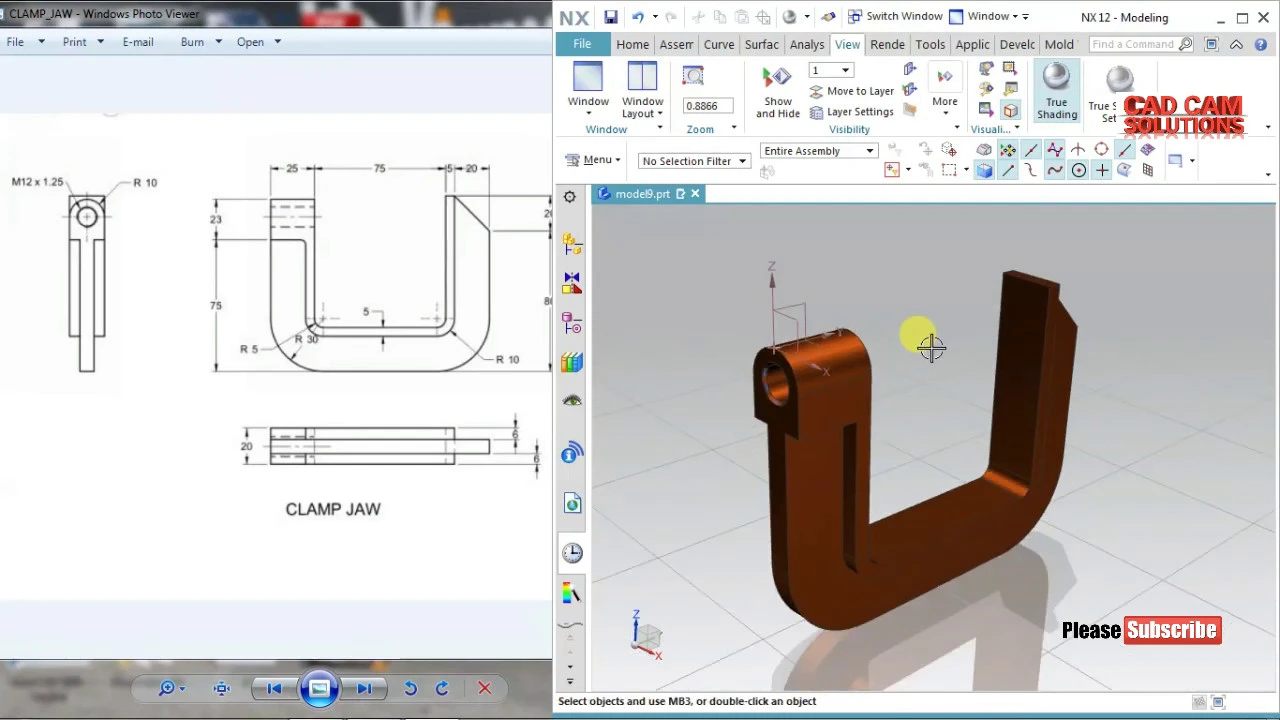This screenshot has width=1280, height=720.
Task: Open the Assemblies ribbon tab
Action: (676, 44)
